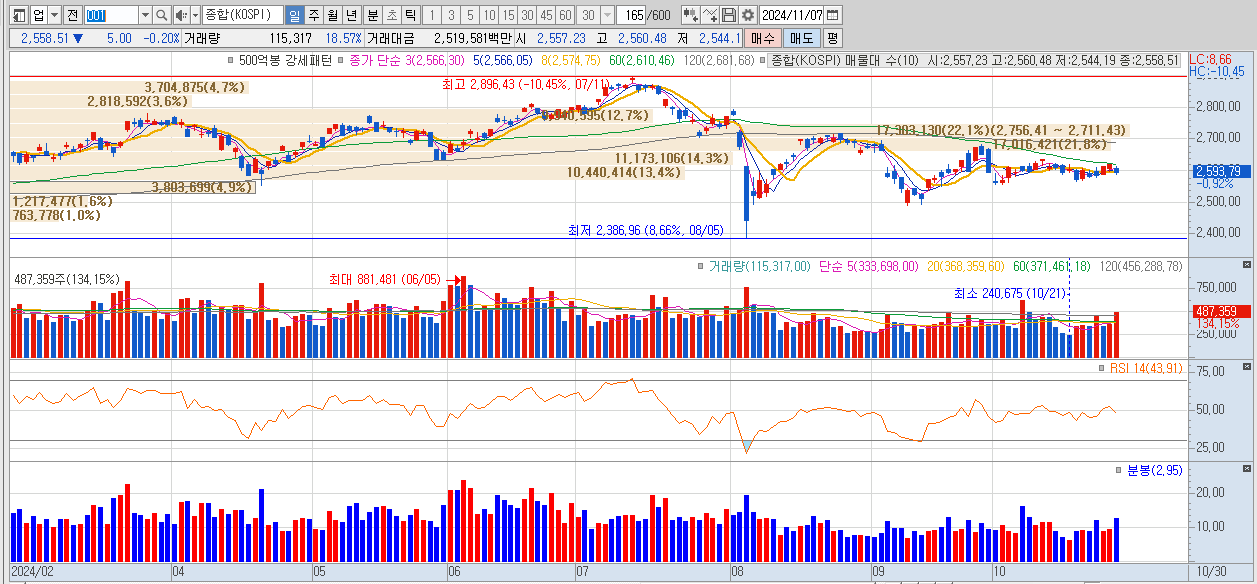1257x584 pixels.
Task: Click the small box icon at RSI panel corner
Action: 1246,368
